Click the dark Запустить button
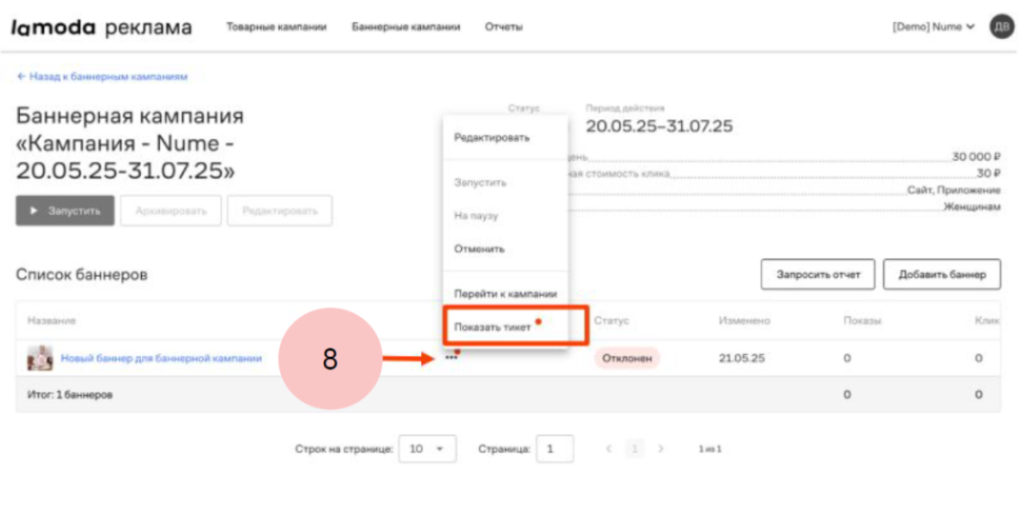 click(65, 211)
